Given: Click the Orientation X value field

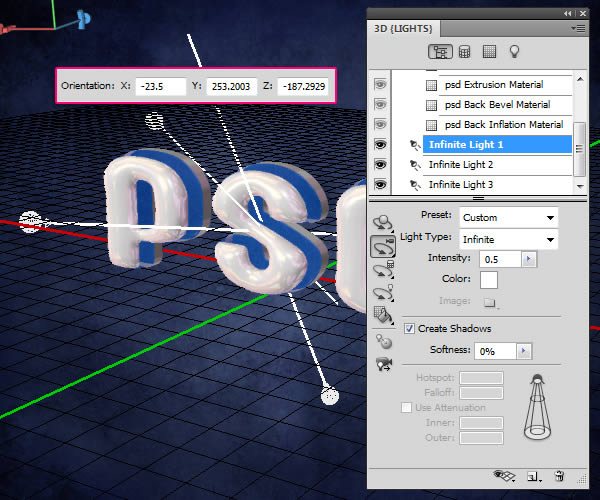Looking at the screenshot, I should [x=160, y=87].
